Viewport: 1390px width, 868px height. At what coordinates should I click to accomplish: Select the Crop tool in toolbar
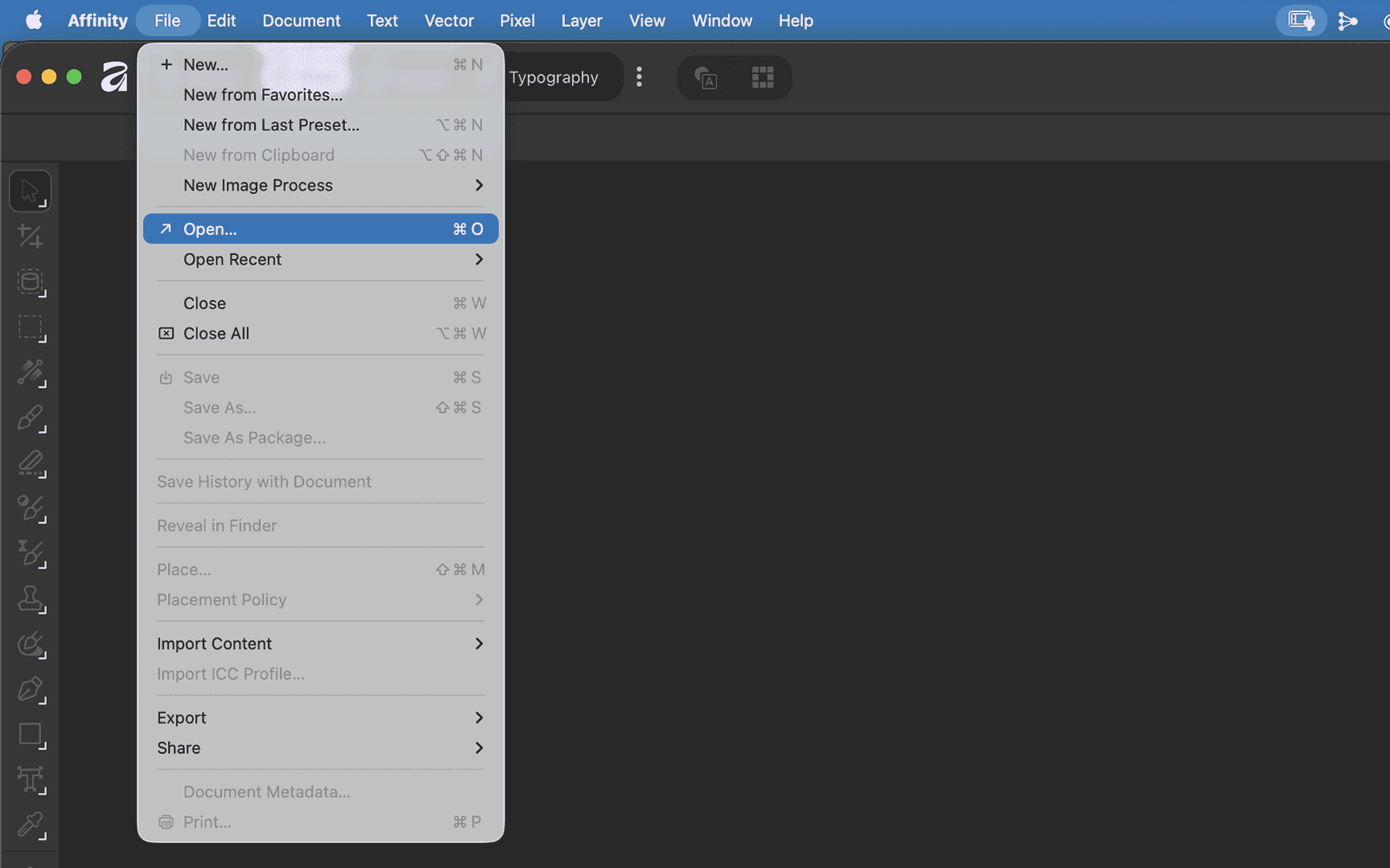point(30,237)
